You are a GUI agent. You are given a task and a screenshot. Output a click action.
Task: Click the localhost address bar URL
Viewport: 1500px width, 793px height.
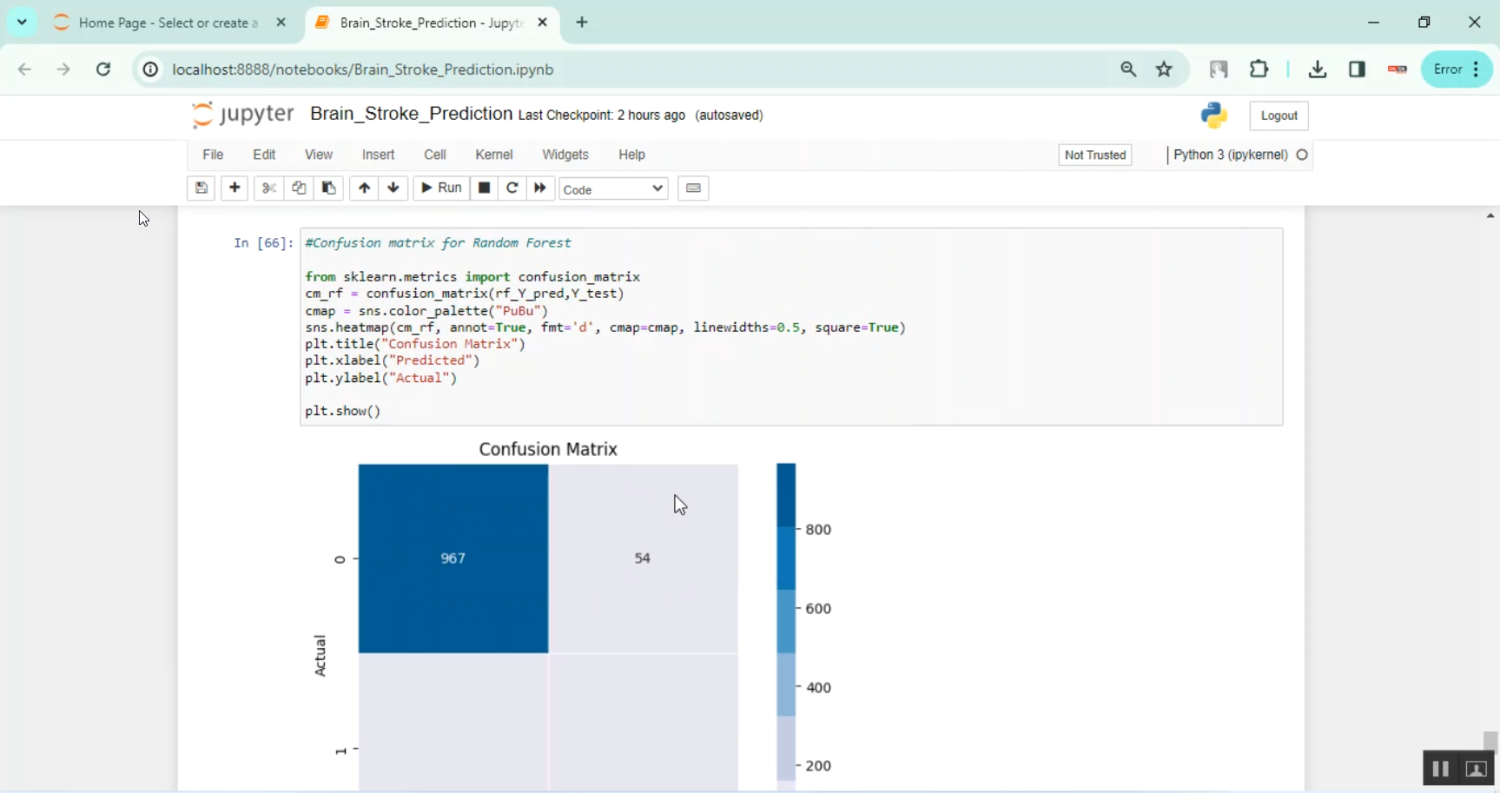(363, 69)
